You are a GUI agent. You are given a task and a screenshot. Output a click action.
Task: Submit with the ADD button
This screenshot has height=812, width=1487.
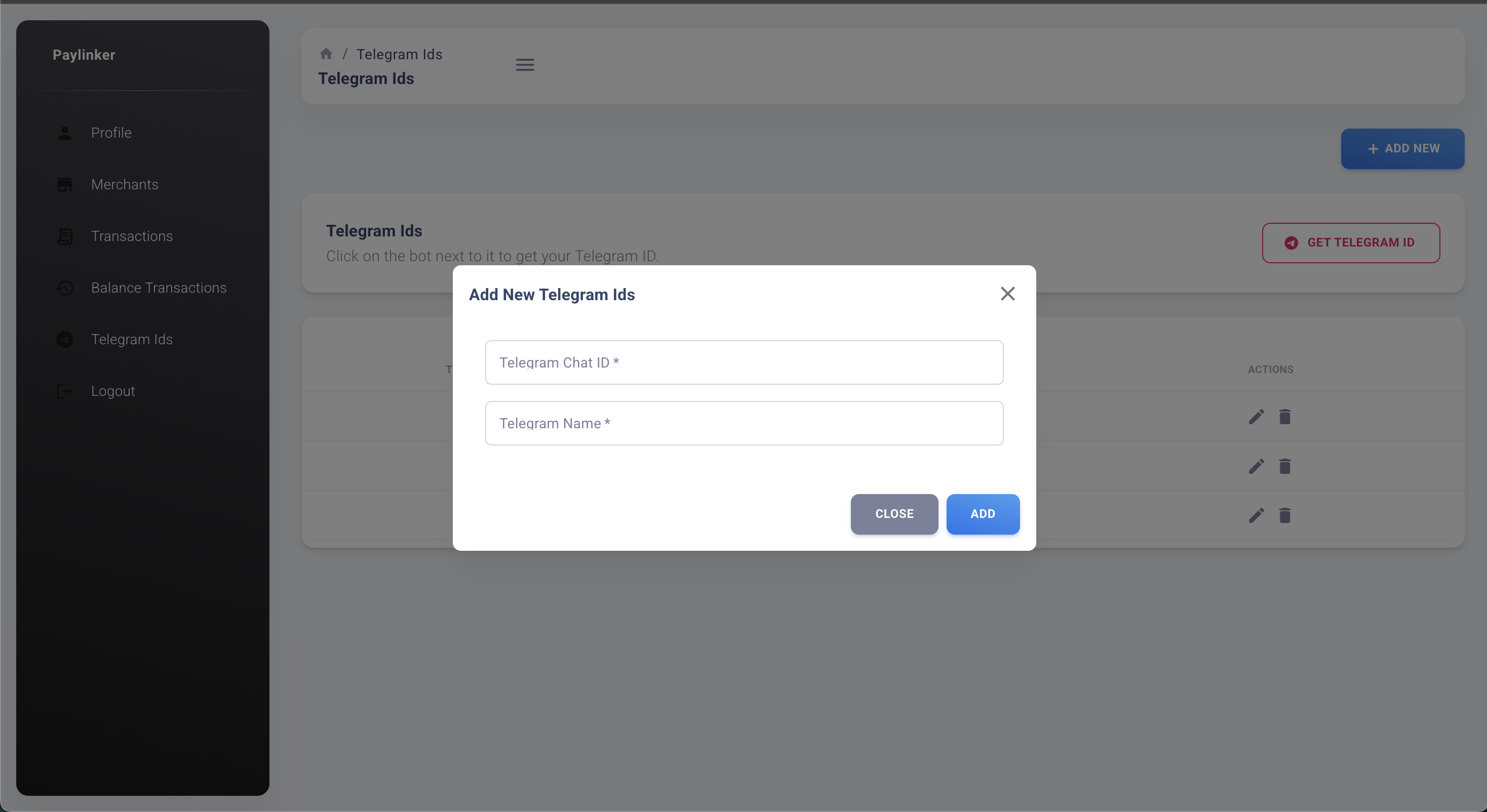[x=983, y=514]
